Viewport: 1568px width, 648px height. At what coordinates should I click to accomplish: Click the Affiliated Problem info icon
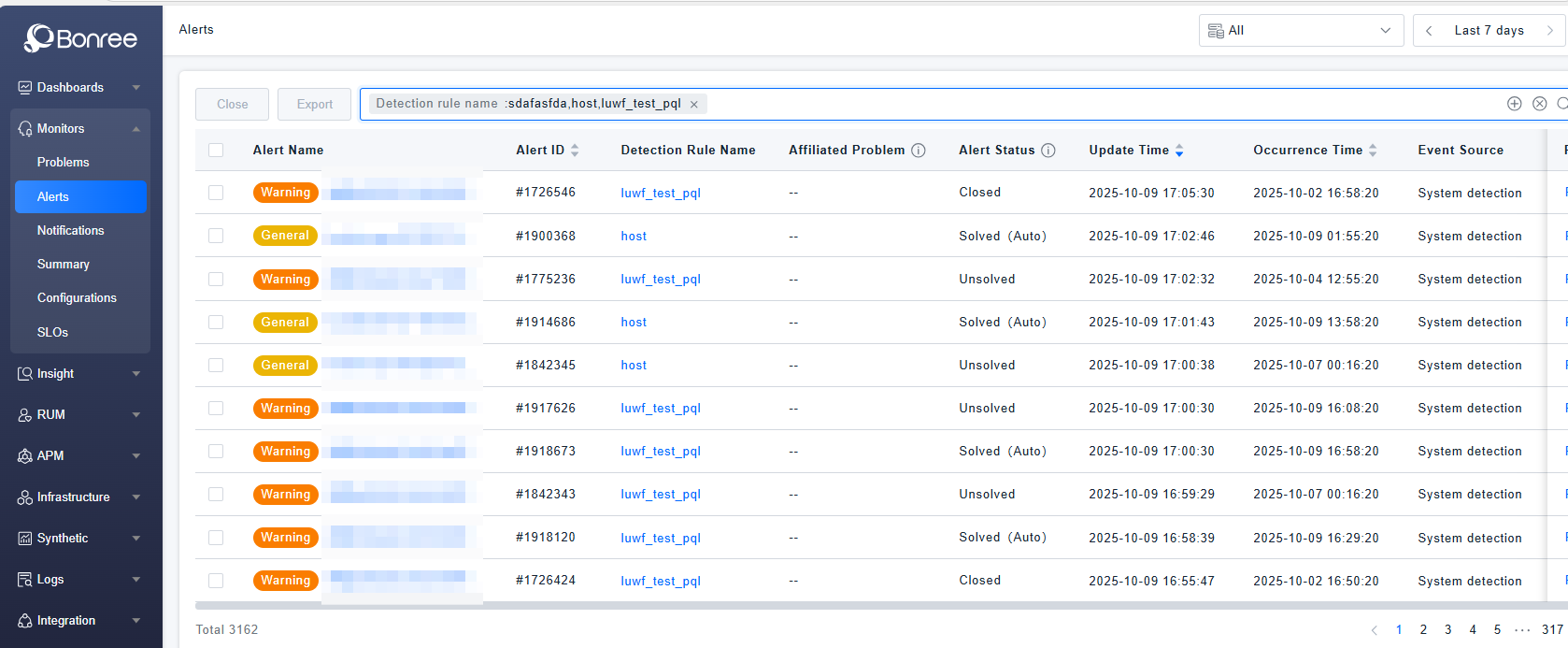click(918, 151)
